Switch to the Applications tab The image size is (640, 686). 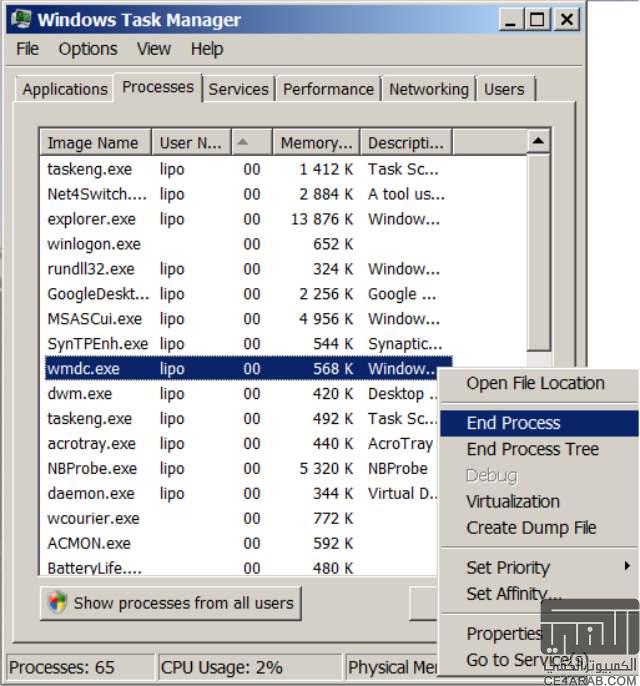(x=65, y=89)
